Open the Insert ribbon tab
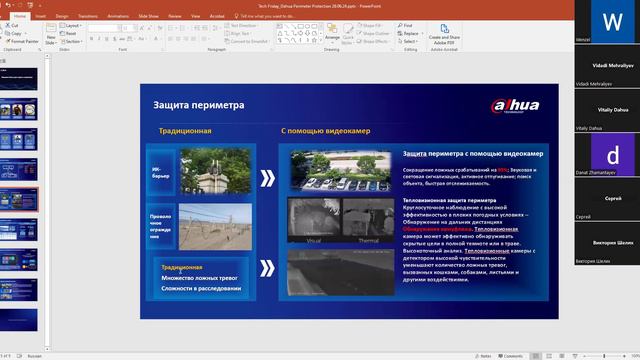Image resolution: width=640 pixels, height=360 pixels. 40,16
